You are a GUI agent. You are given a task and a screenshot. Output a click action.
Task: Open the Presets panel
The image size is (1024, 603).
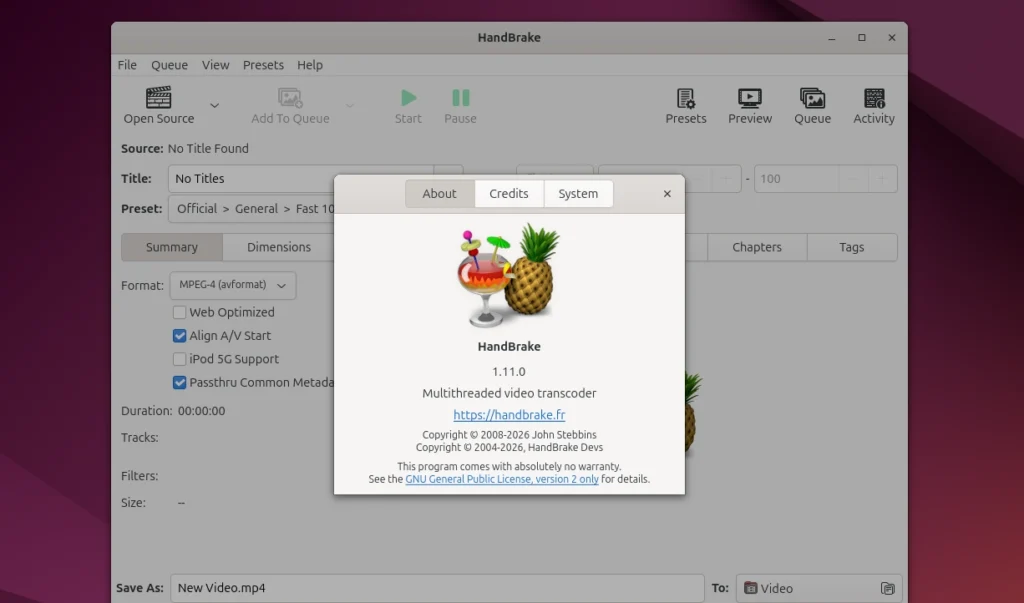click(x=686, y=104)
